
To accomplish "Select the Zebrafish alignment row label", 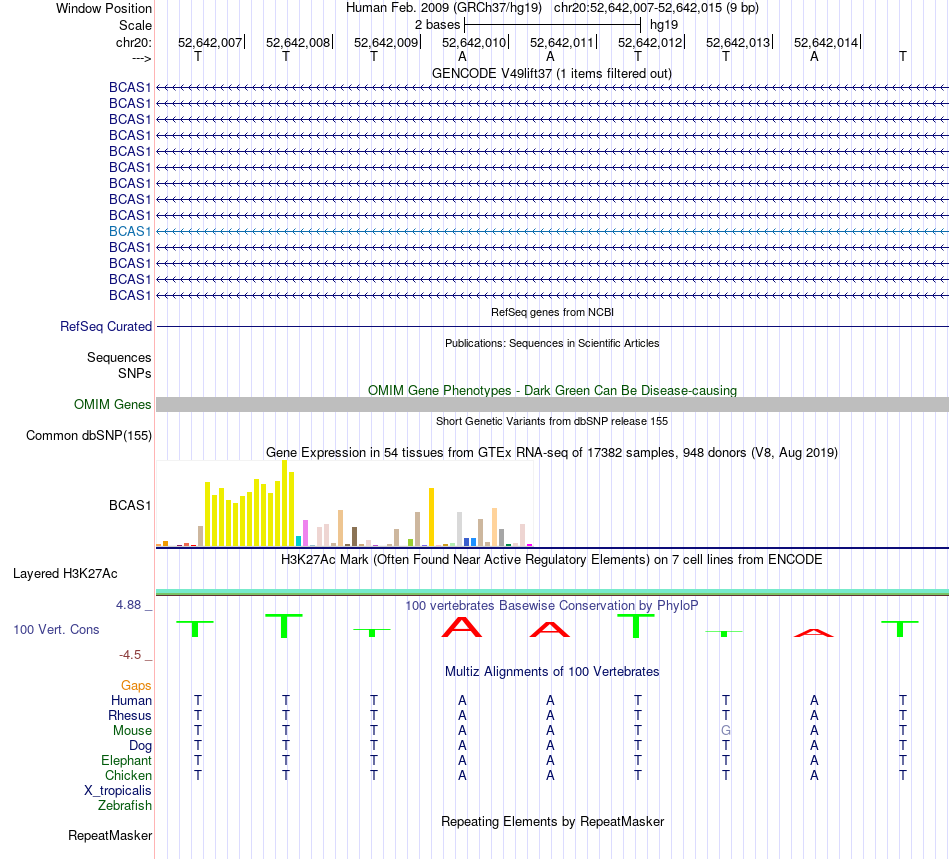I will 125,806.
